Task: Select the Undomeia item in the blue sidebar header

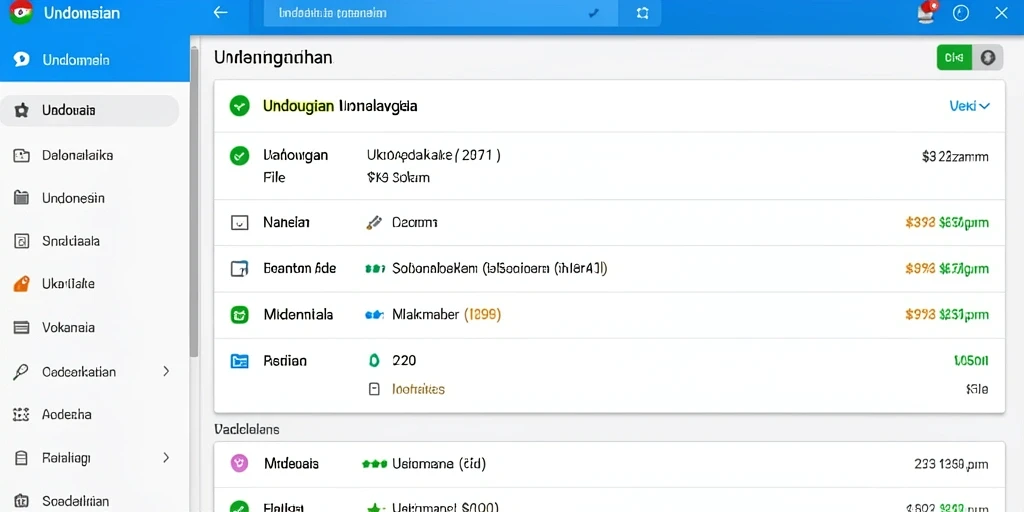Action: [95, 59]
